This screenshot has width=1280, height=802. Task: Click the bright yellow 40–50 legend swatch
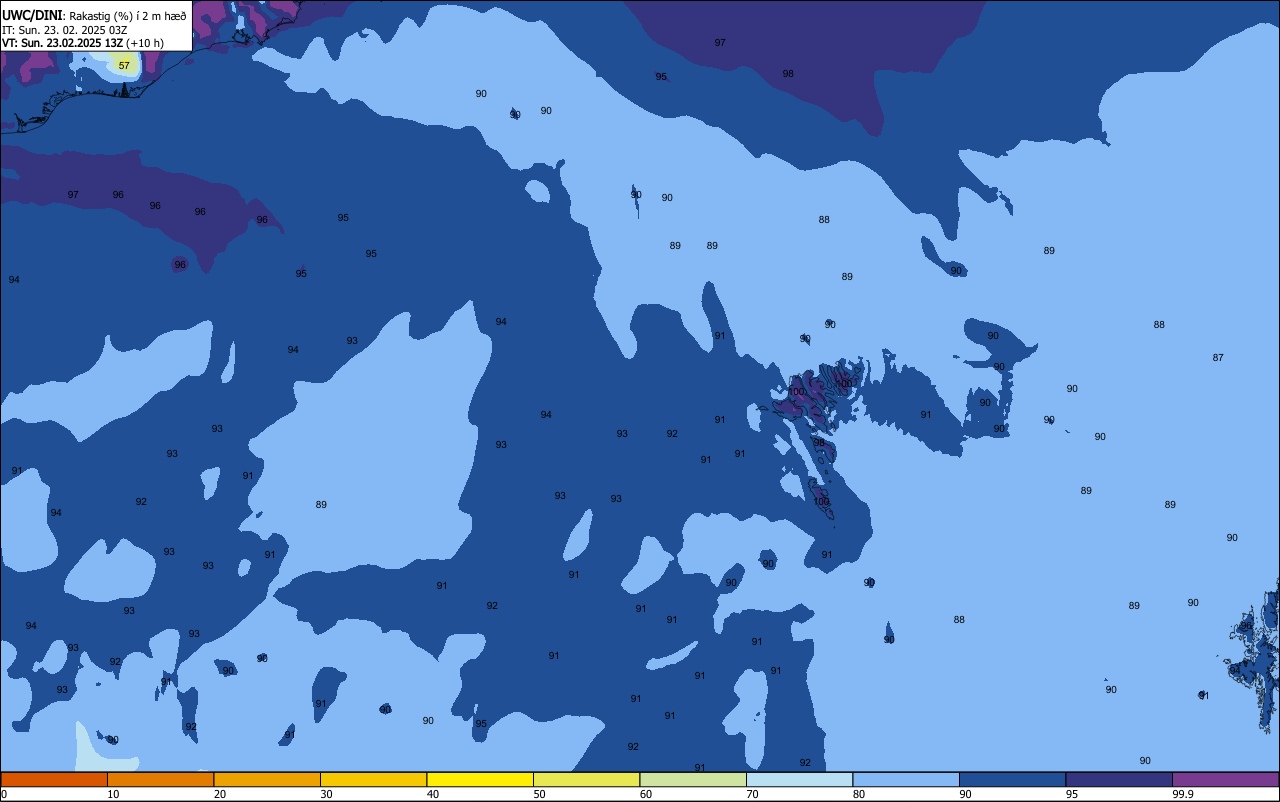(x=480, y=779)
